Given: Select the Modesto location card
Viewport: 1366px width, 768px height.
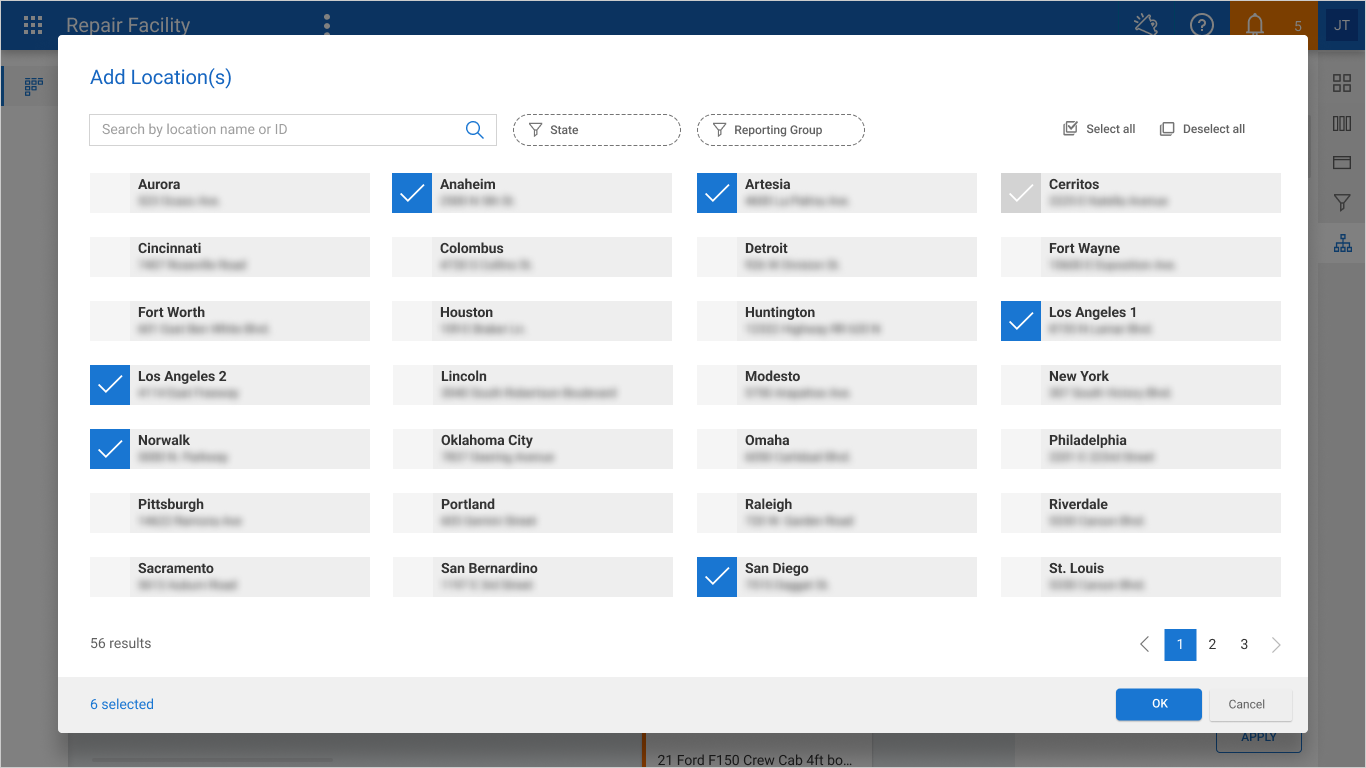Looking at the screenshot, I should coord(837,385).
